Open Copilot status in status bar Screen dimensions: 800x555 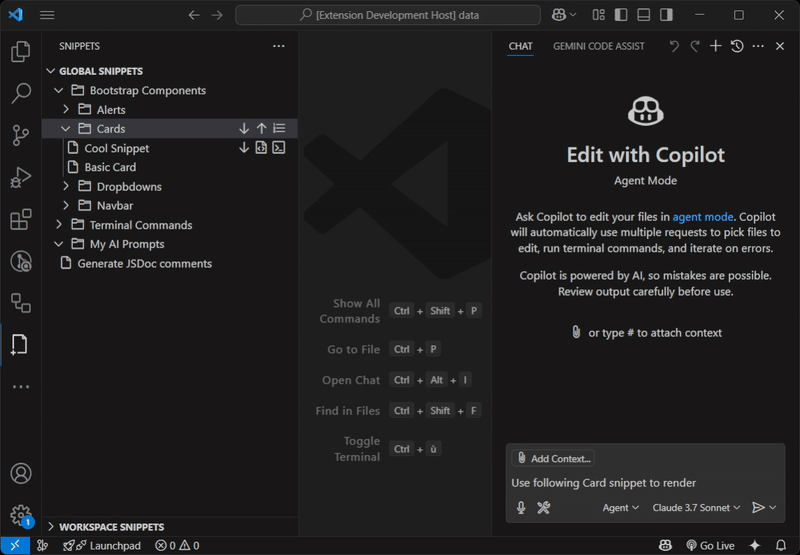665,545
